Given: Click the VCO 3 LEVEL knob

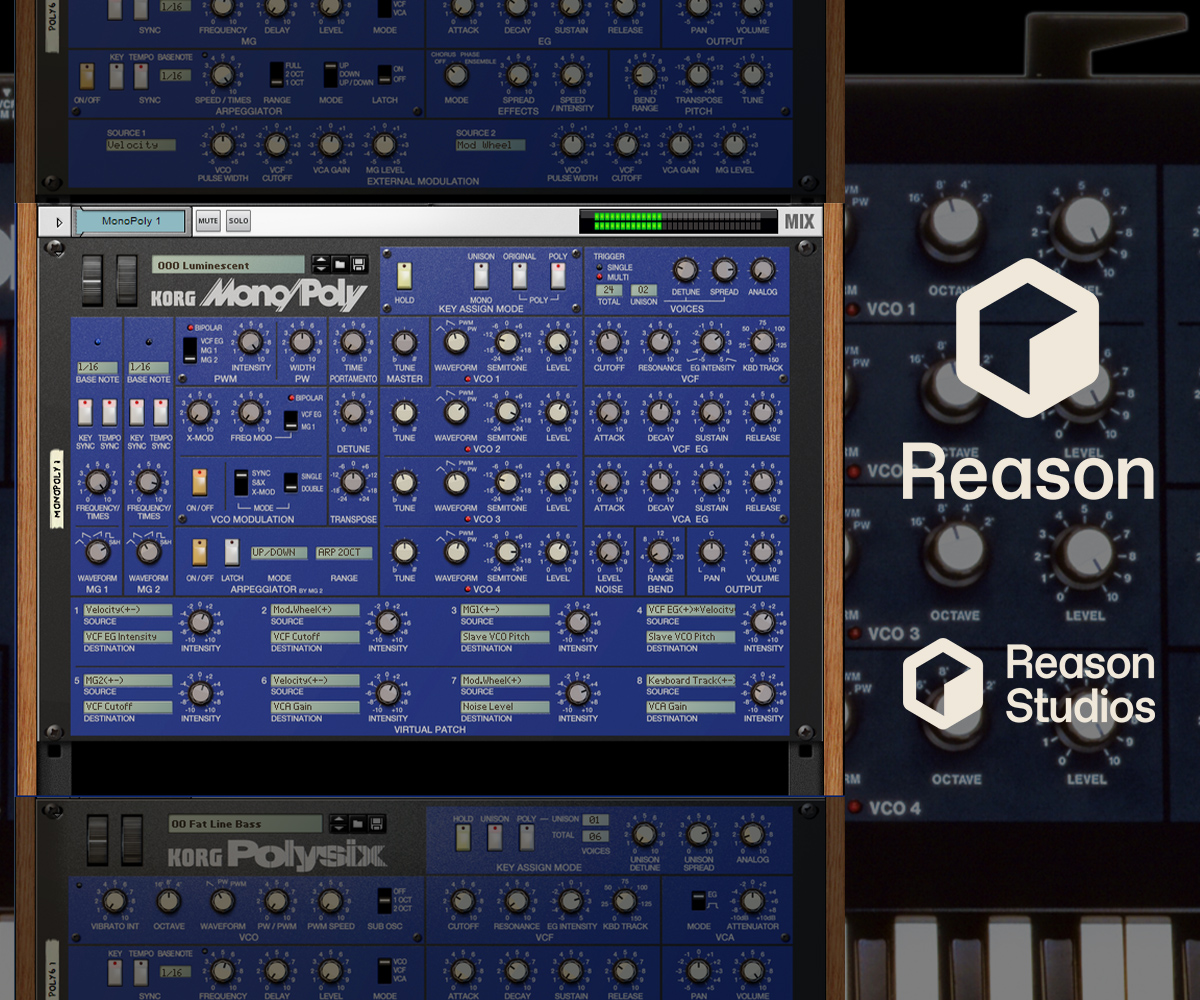Looking at the screenshot, I should coord(558,483).
